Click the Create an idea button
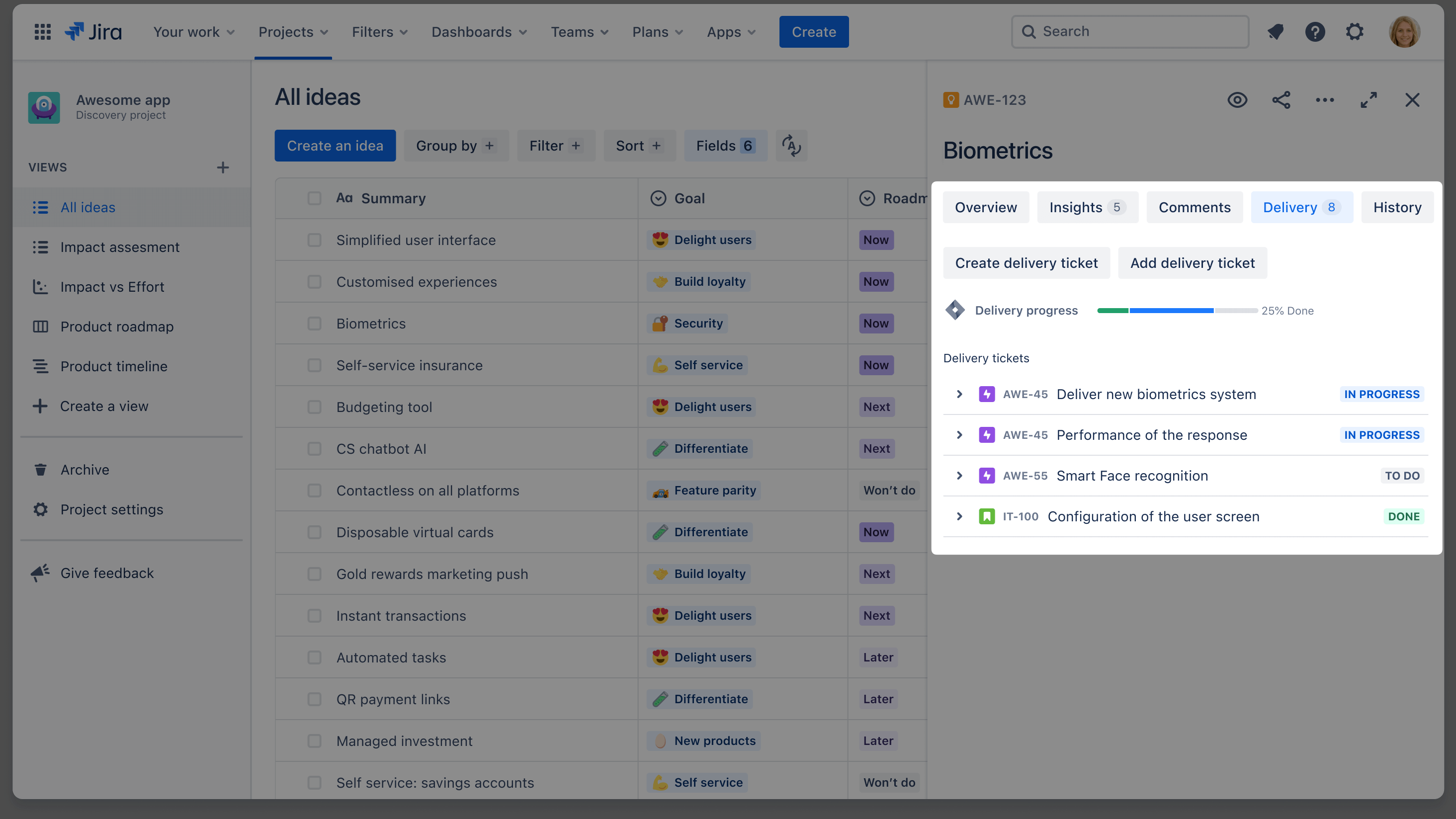 point(335,146)
